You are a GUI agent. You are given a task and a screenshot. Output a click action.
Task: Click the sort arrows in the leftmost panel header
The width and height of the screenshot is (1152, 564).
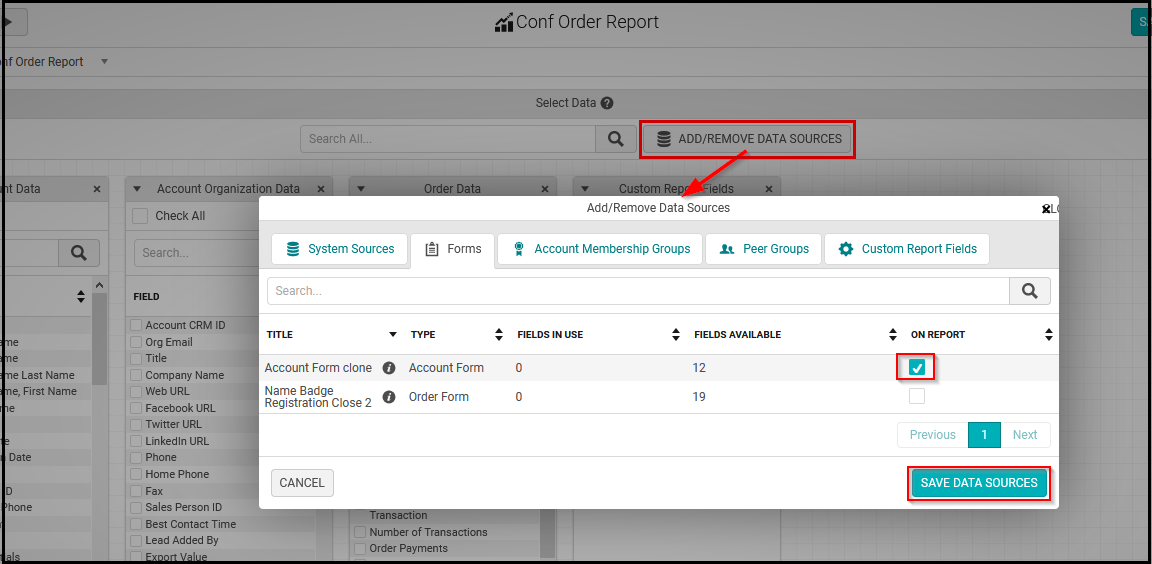[81, 297]
